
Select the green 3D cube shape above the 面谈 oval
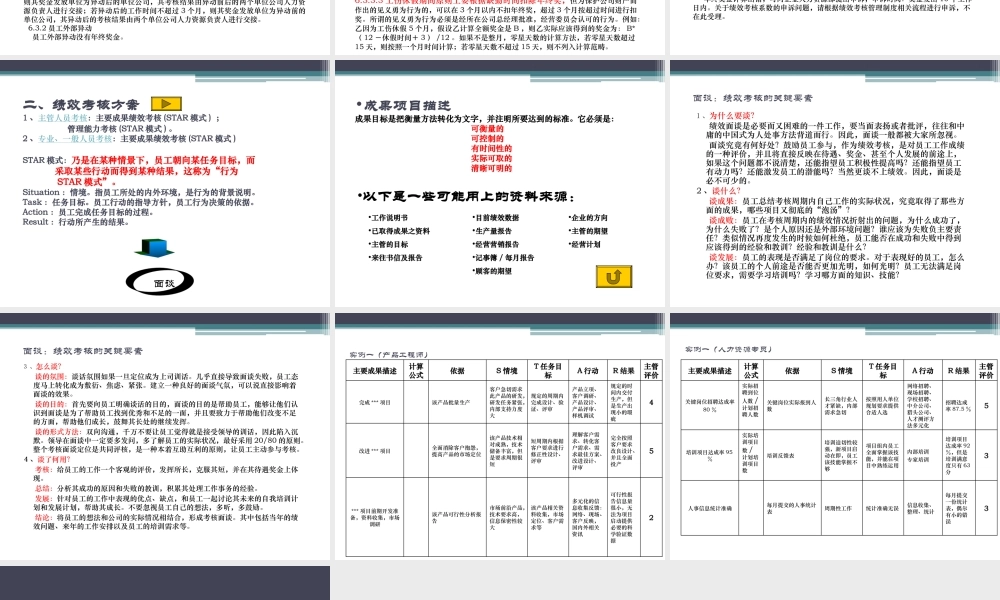tap(156, 248)
